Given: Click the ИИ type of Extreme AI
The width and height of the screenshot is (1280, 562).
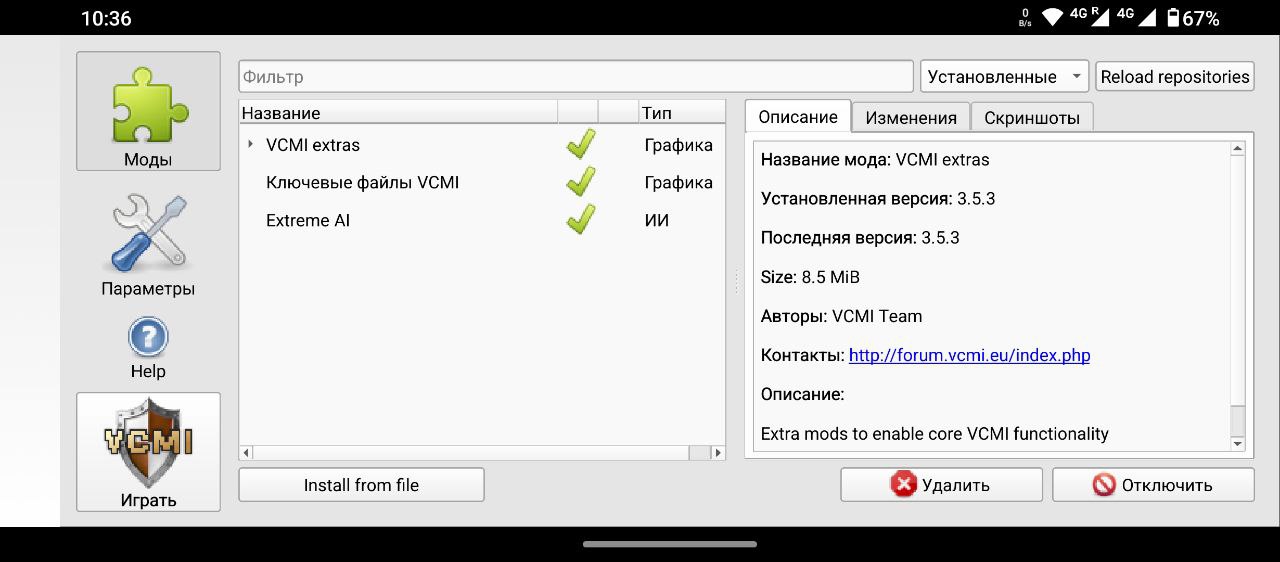Looking at the screenshot, I should click(x=657, y=220).
